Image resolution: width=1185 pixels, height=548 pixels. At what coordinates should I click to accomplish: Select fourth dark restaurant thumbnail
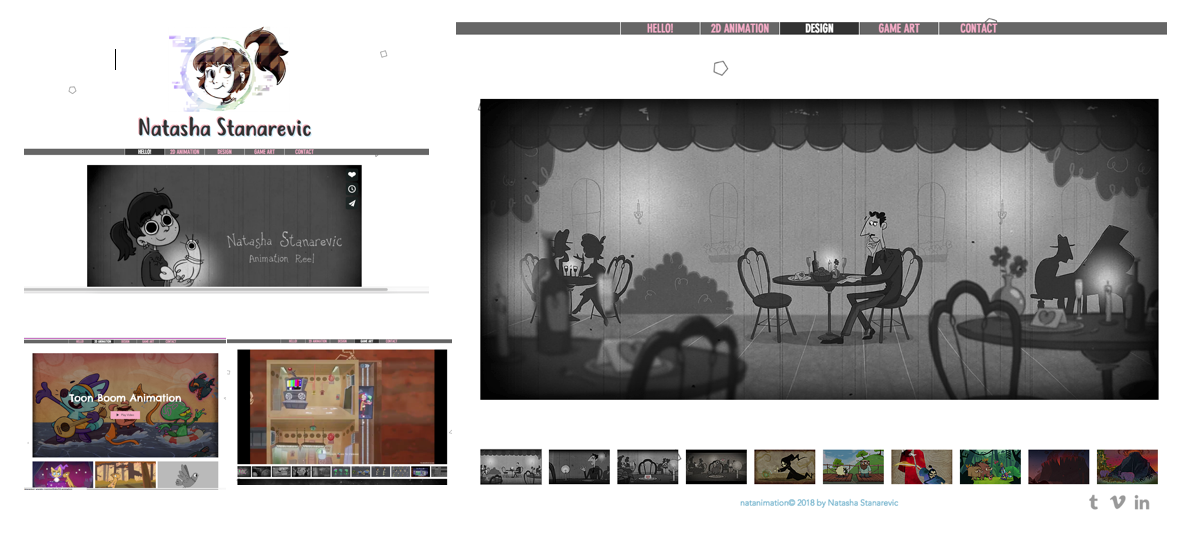716,466
